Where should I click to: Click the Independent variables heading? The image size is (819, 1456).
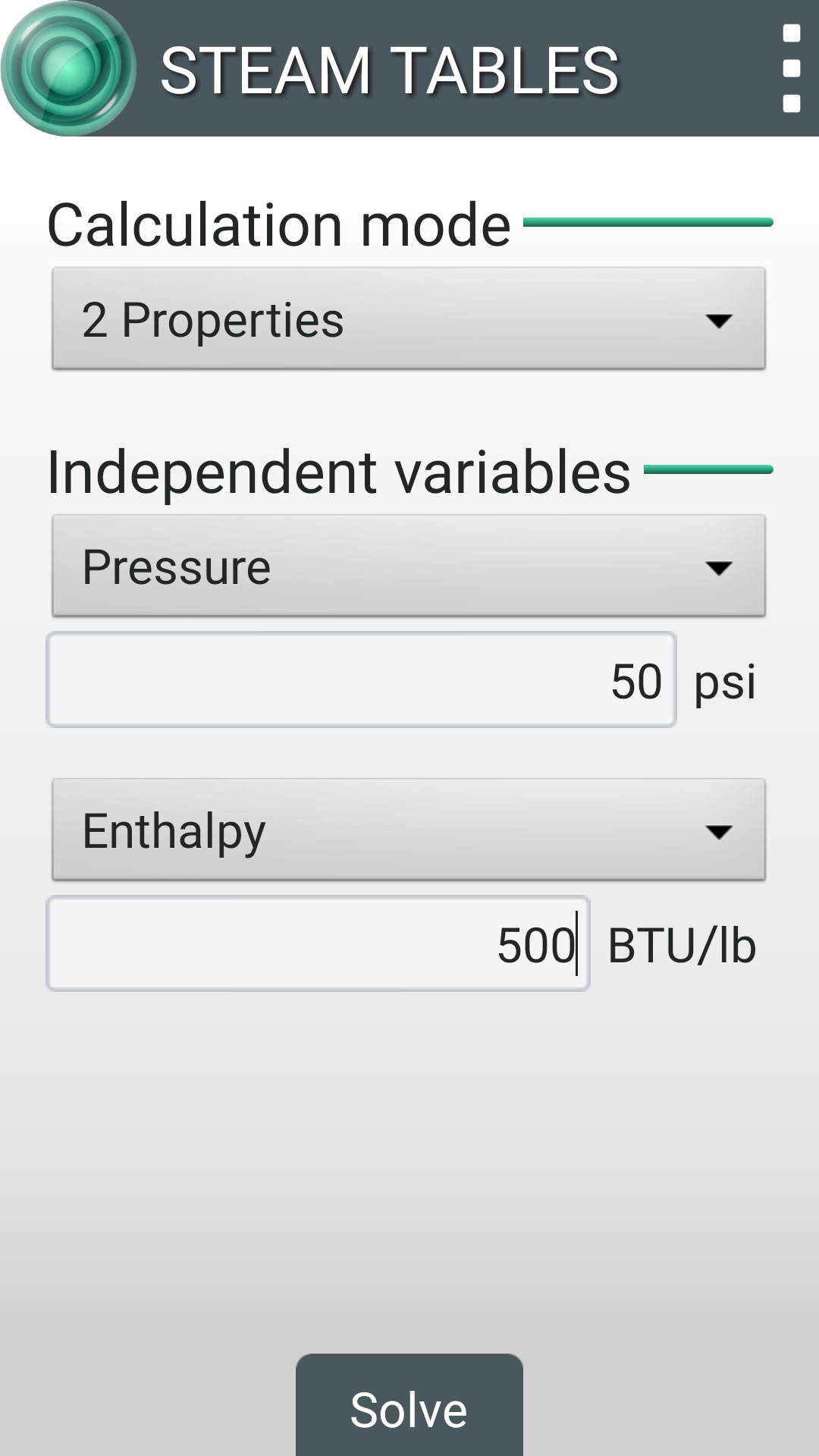tap(338, 472)
